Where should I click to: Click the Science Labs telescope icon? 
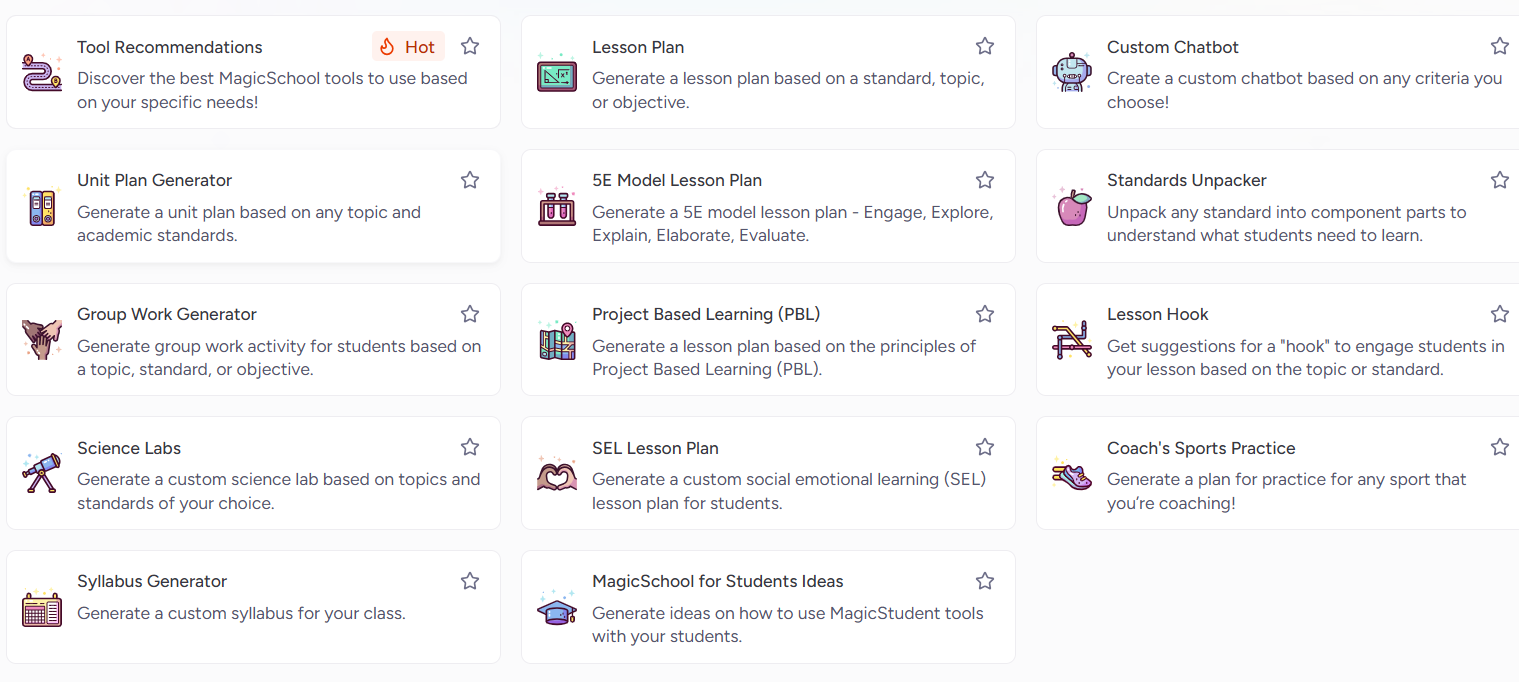[x=42, y=474]
